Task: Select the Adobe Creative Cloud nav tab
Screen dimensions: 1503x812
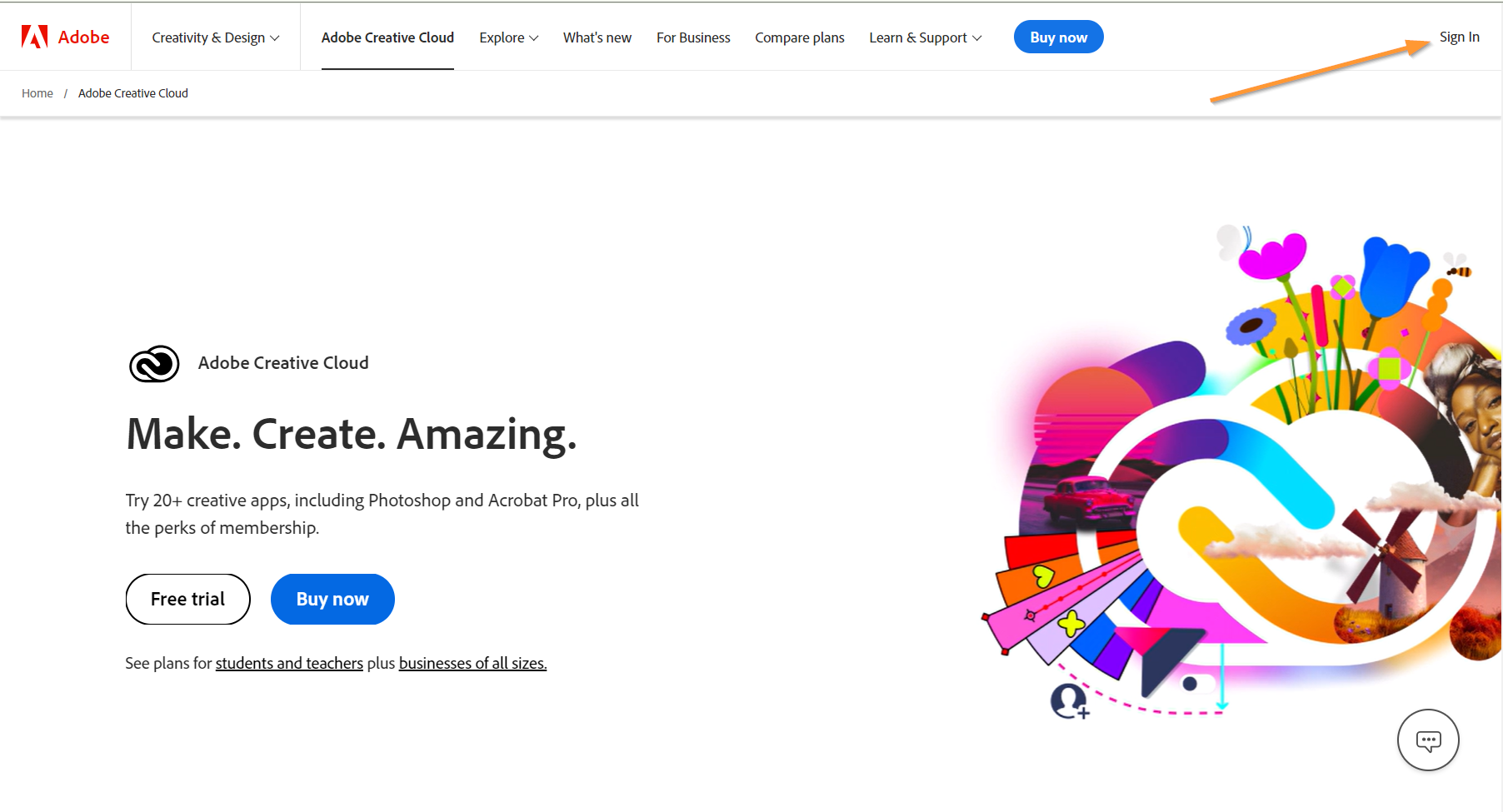Action: tap(387, 37)
